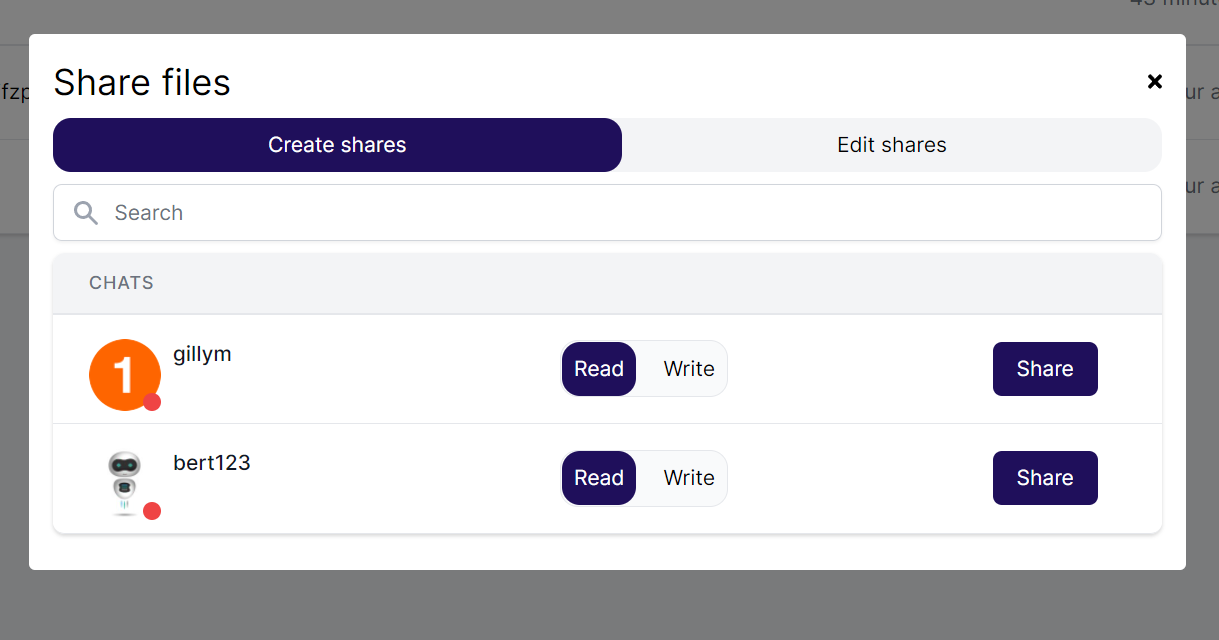Click gillym's orange avatar icon

[x=123, y=373]
